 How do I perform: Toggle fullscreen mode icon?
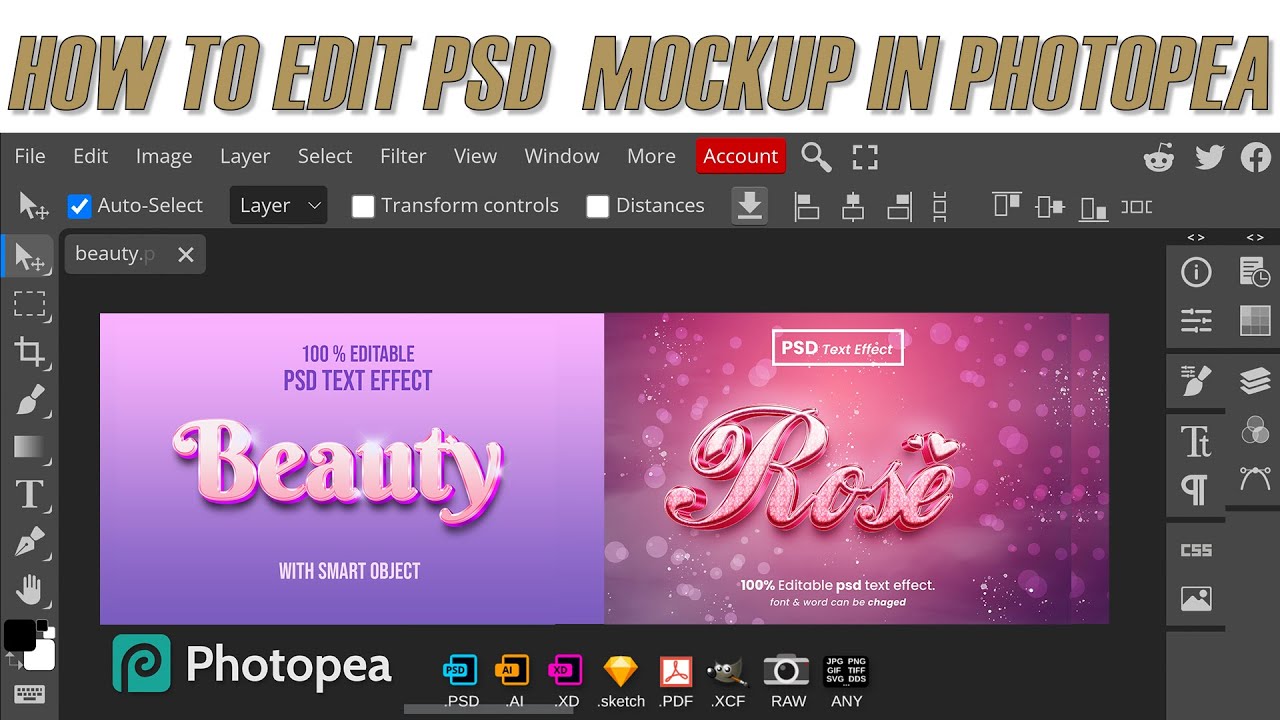click(865, 156)
